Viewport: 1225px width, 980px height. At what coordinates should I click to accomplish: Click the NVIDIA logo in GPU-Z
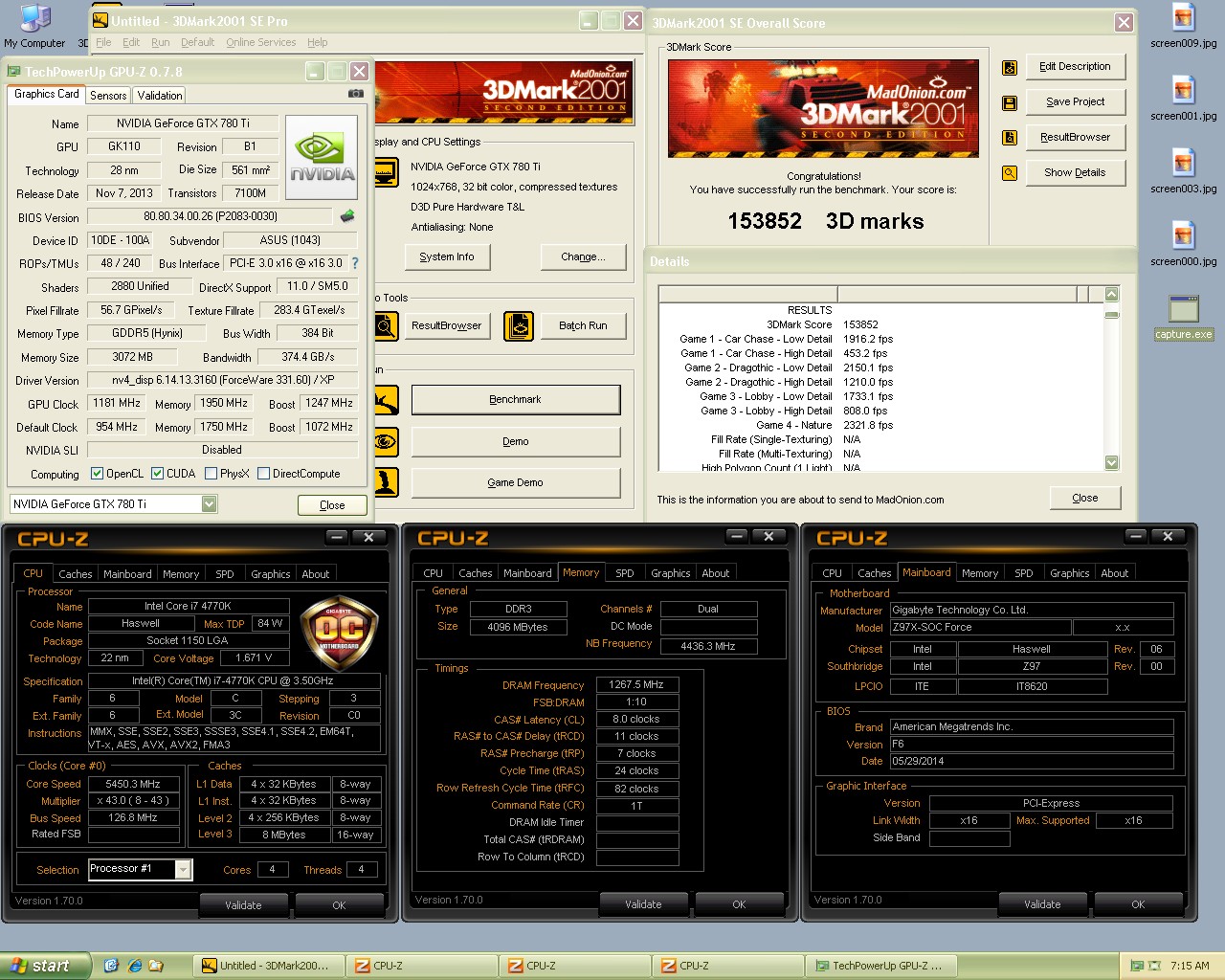pyautogui.click(x=322, y=157)
